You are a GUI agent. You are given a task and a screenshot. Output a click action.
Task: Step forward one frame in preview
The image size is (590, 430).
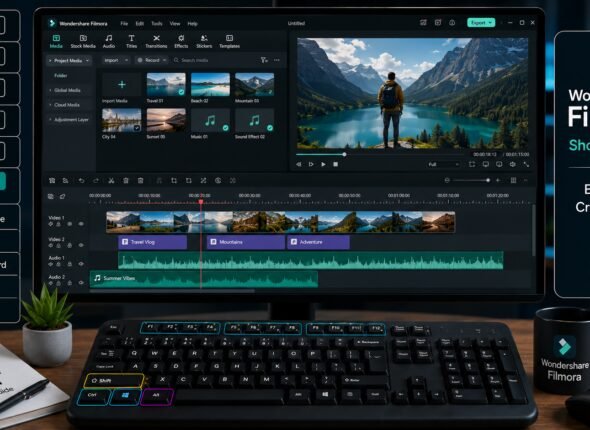311,164
